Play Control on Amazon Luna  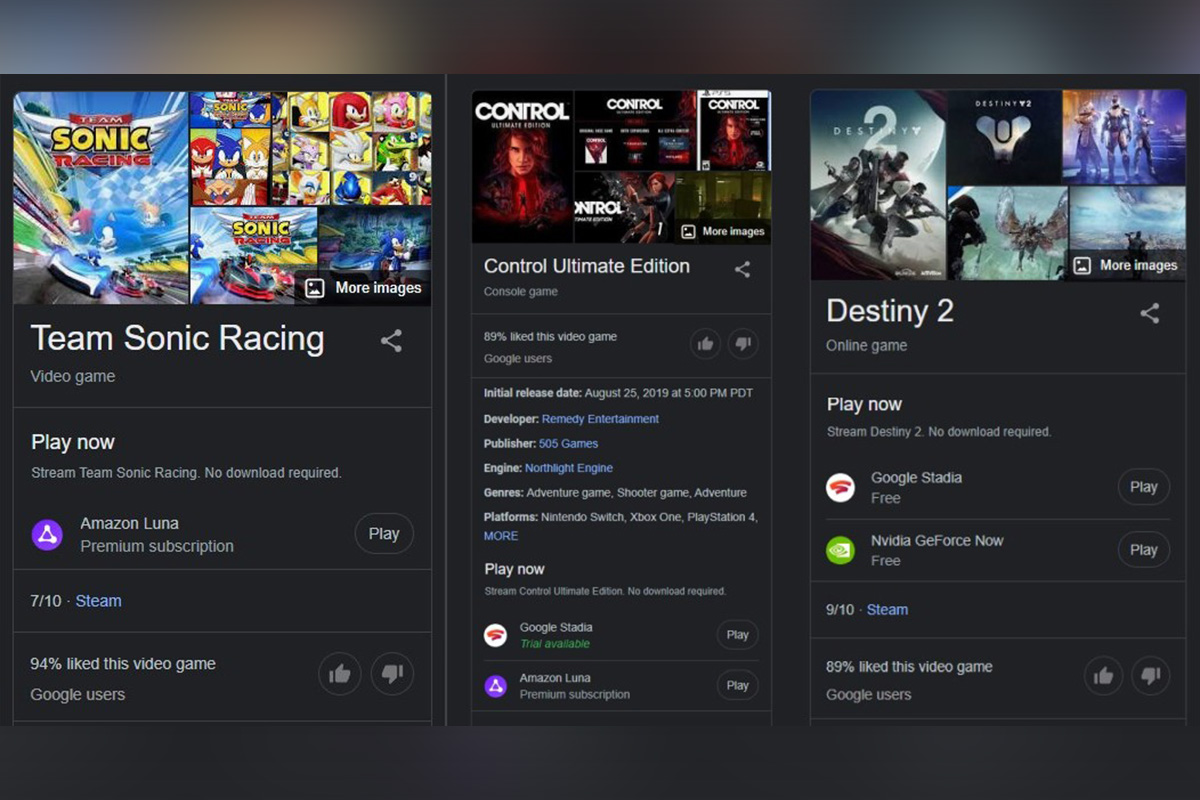(738, 685)
